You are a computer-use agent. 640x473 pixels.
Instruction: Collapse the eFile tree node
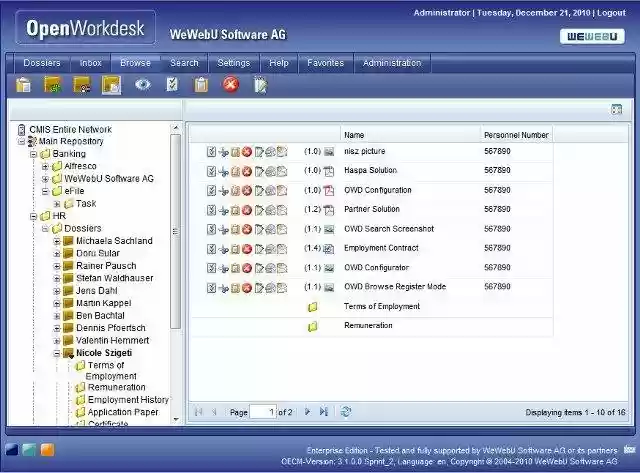point(45,191)
